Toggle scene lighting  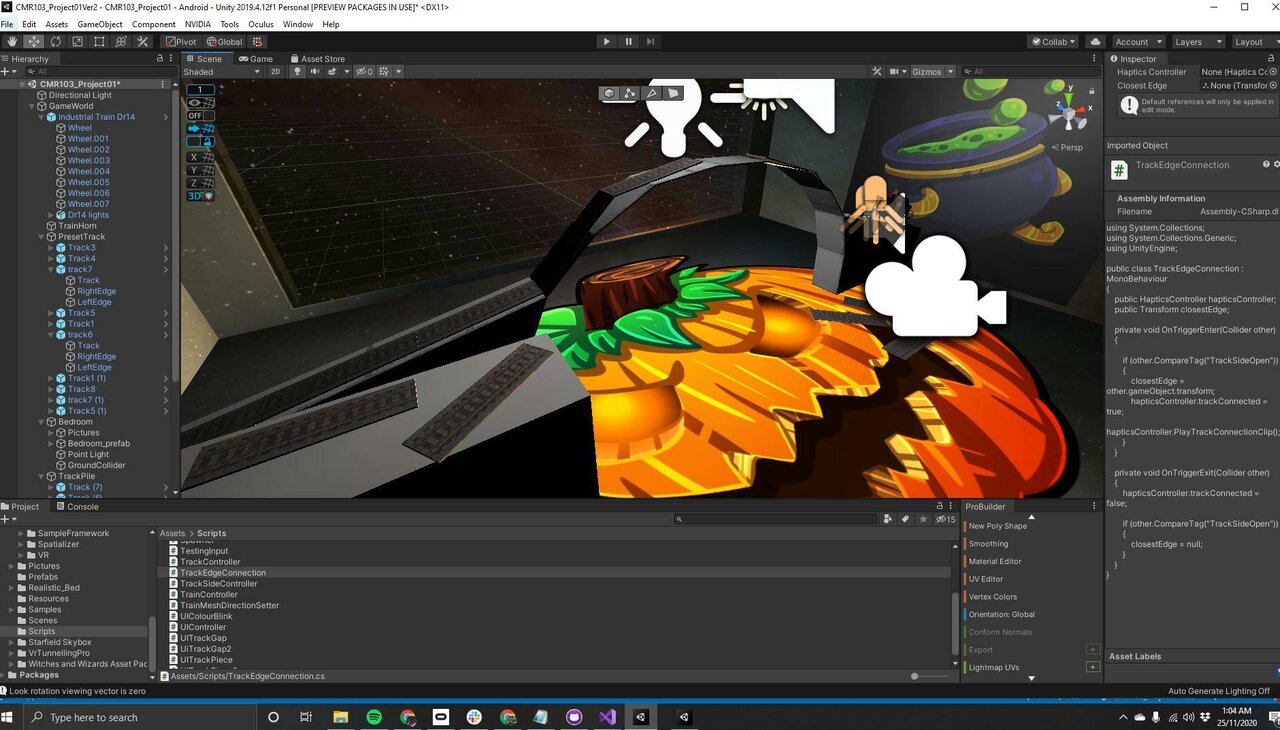(x=297, y=72)
